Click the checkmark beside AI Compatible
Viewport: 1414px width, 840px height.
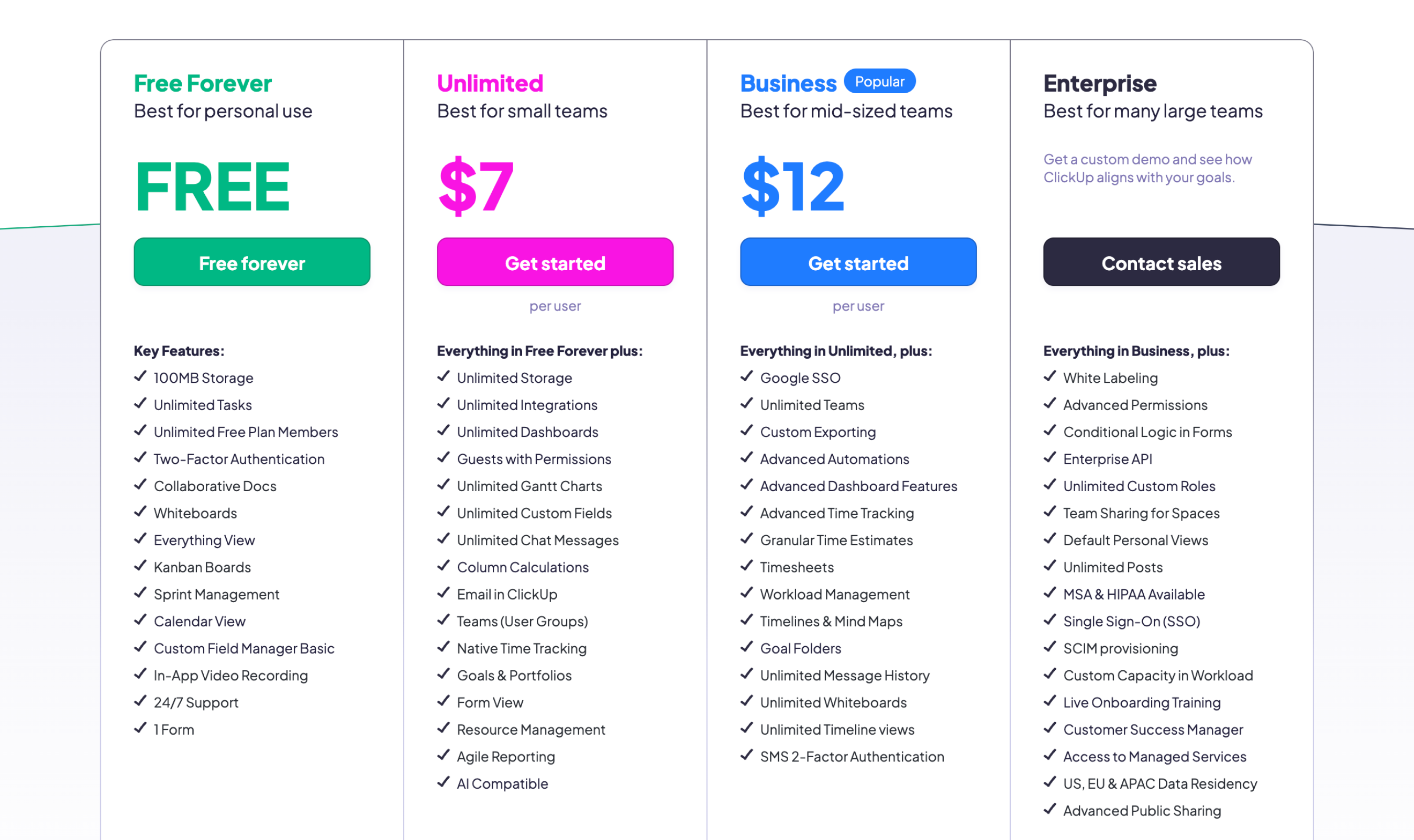443,782
